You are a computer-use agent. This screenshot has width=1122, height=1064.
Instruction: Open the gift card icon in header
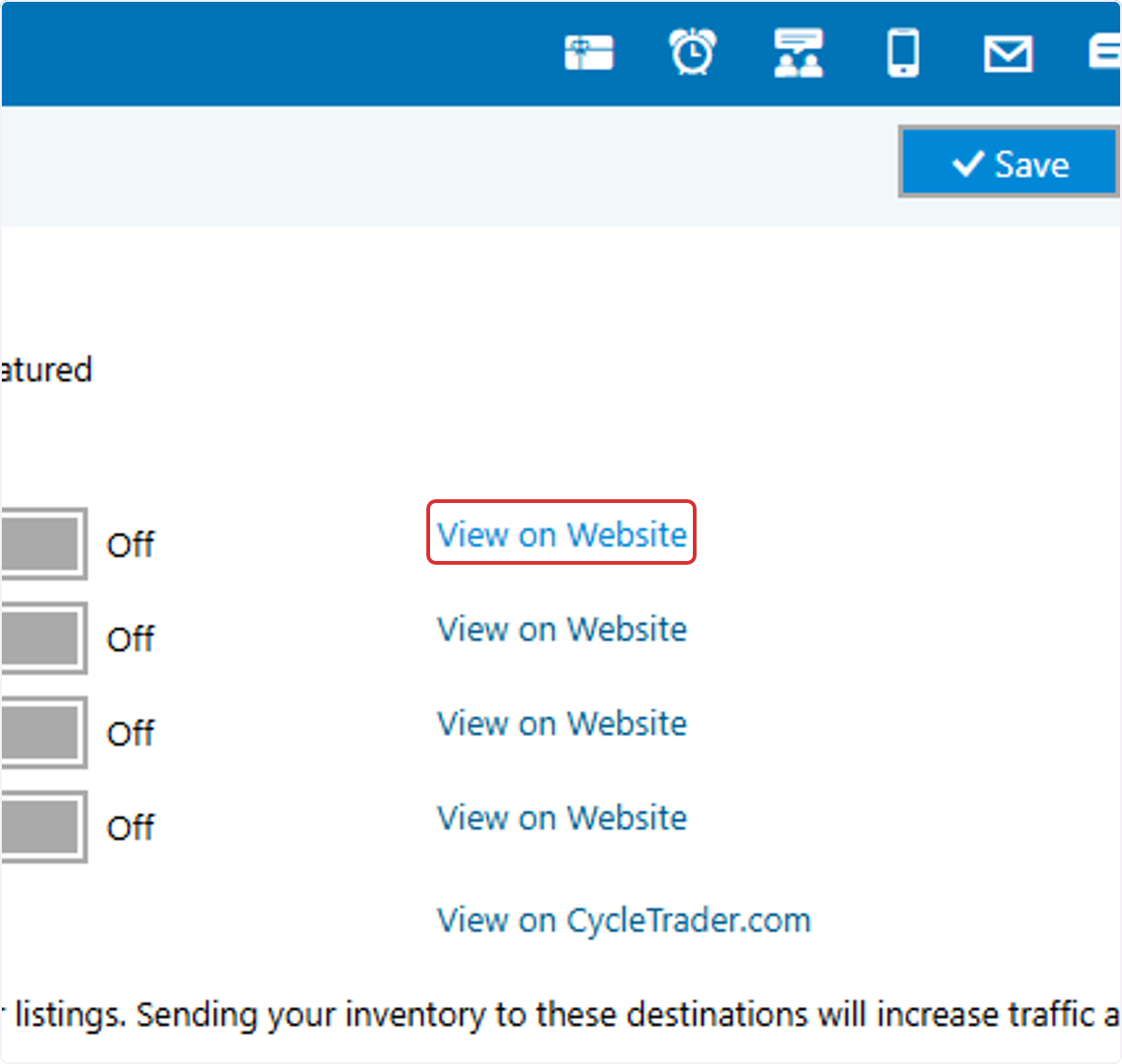point(589,52)
